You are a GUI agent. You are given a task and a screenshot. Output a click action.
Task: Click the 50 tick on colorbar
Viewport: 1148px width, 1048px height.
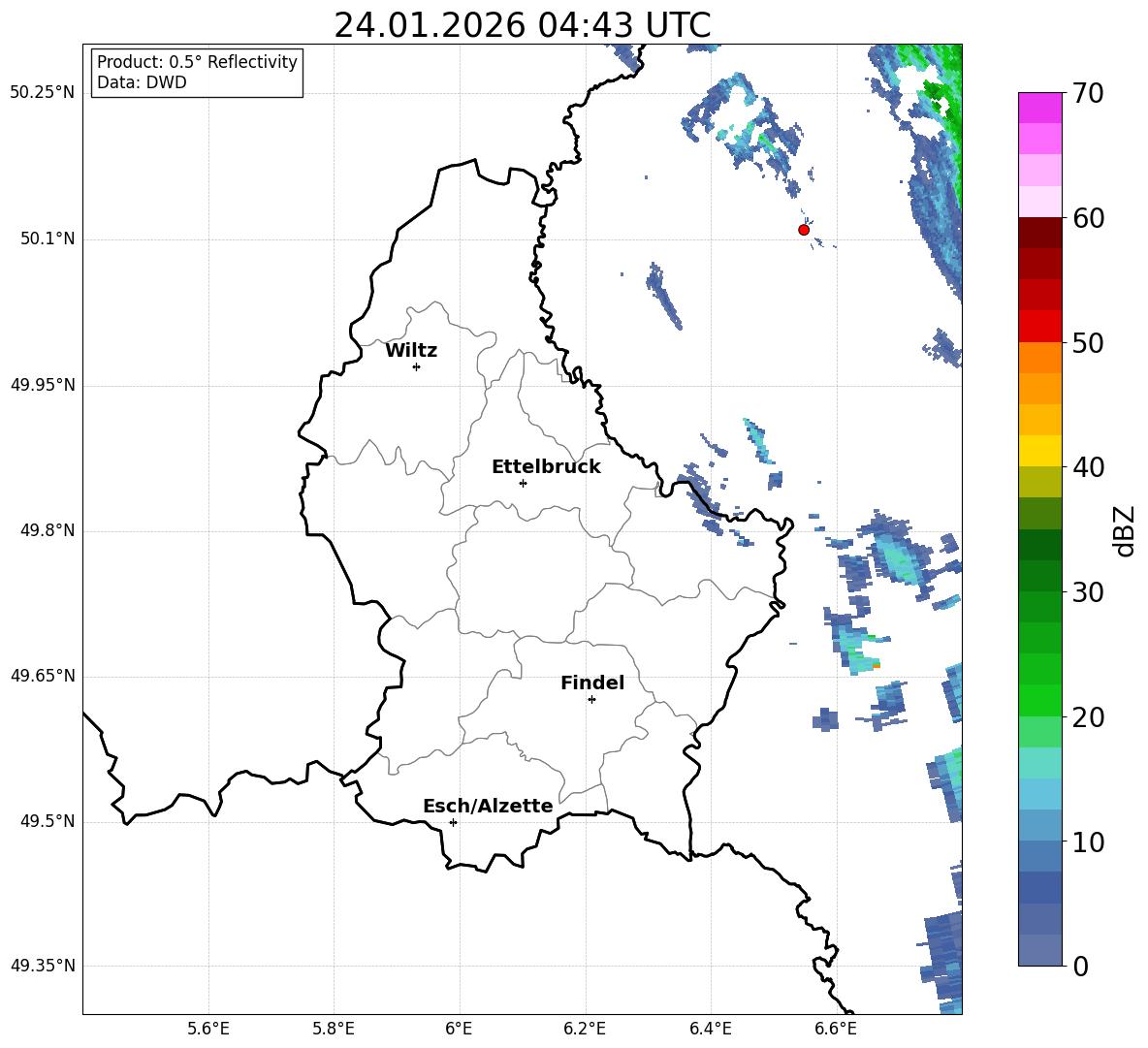pos(1088,342)
